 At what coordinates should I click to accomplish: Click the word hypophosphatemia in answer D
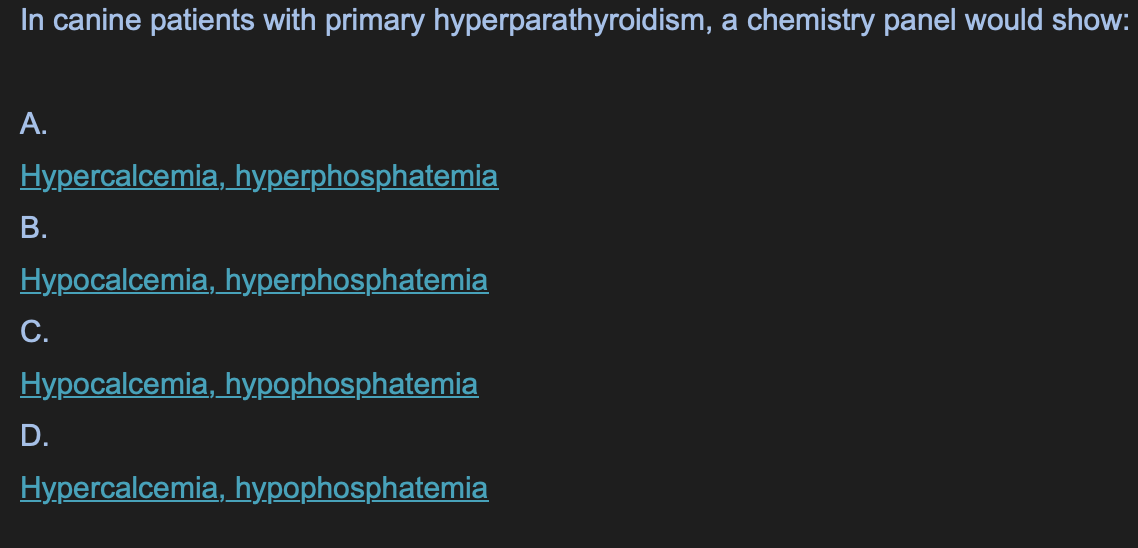pyautogui.click(x=361, y=488)
